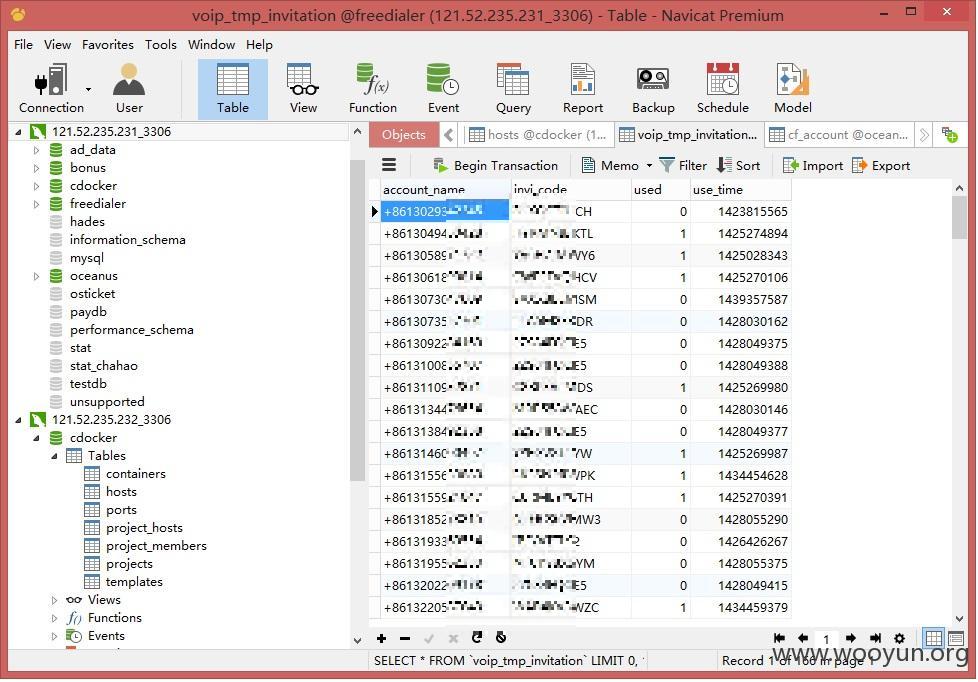The height and width of the screenshot is (682, 978).
Task: Select the project_members table
Action: [x=156, y=546]
